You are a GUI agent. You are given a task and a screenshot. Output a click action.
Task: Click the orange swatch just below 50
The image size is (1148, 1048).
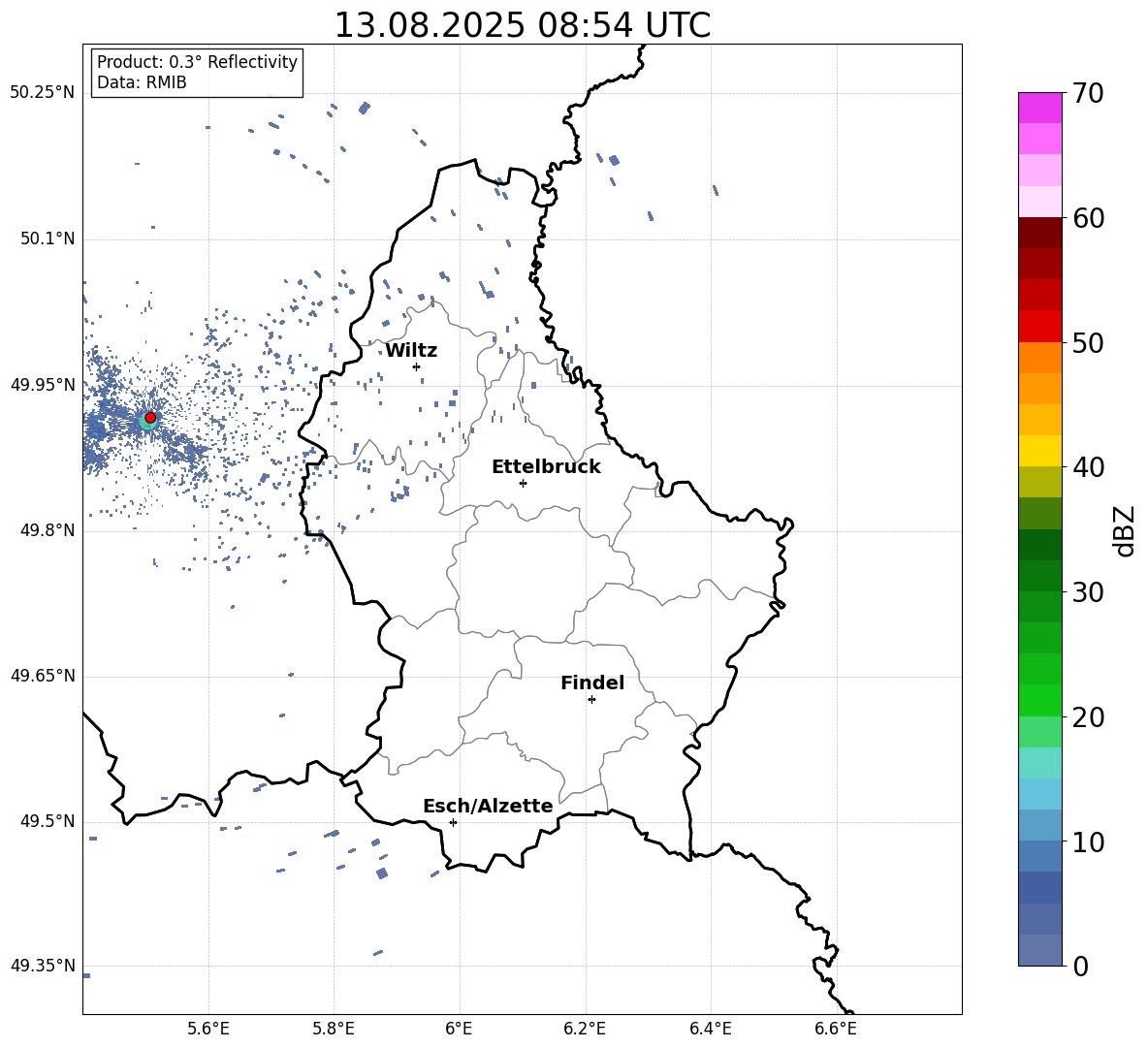pyautogui.click(x=1039, y=358)
